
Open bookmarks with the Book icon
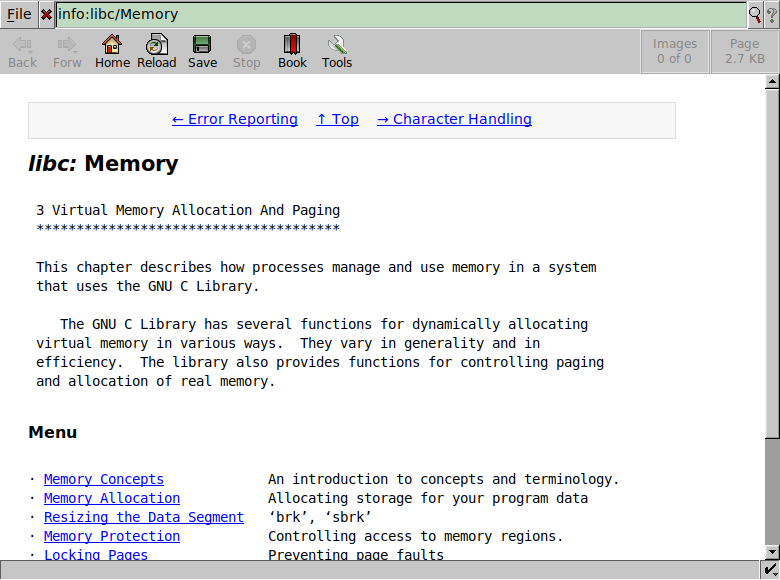tap(292, 51)
